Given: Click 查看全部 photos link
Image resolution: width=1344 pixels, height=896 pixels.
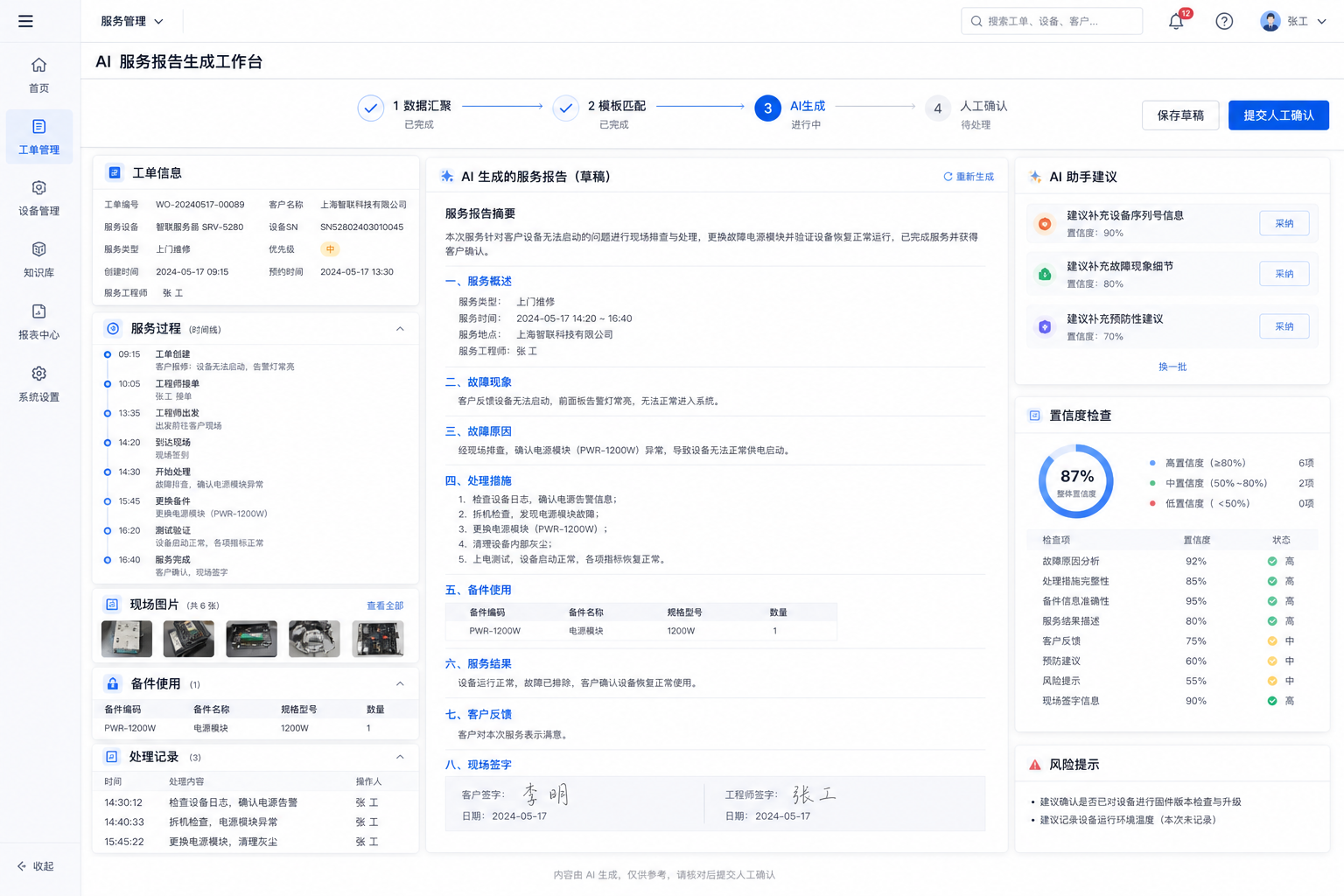Looking at the screenshot, I should (x=385, y=605).
